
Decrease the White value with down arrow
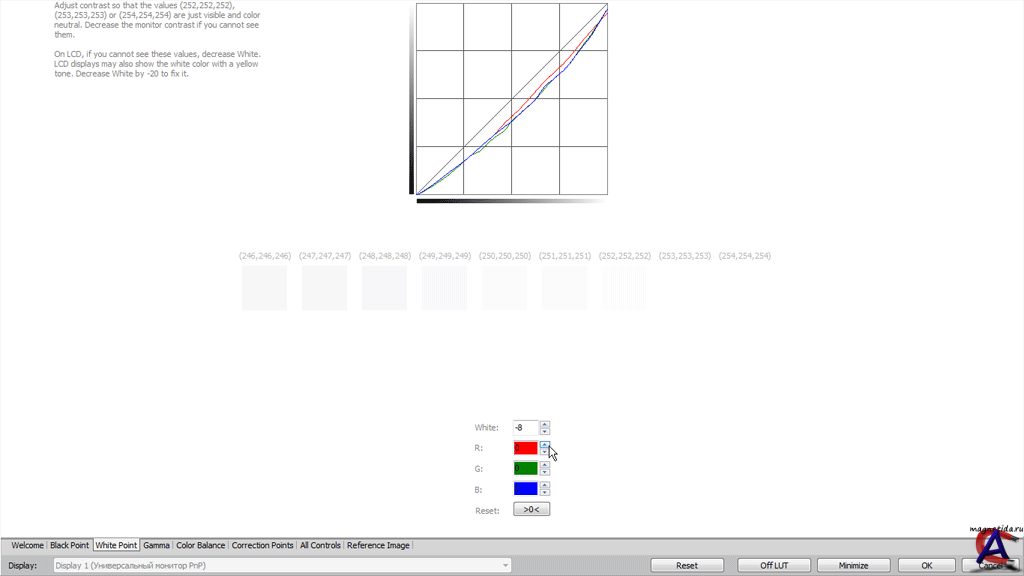pos(545,431)
